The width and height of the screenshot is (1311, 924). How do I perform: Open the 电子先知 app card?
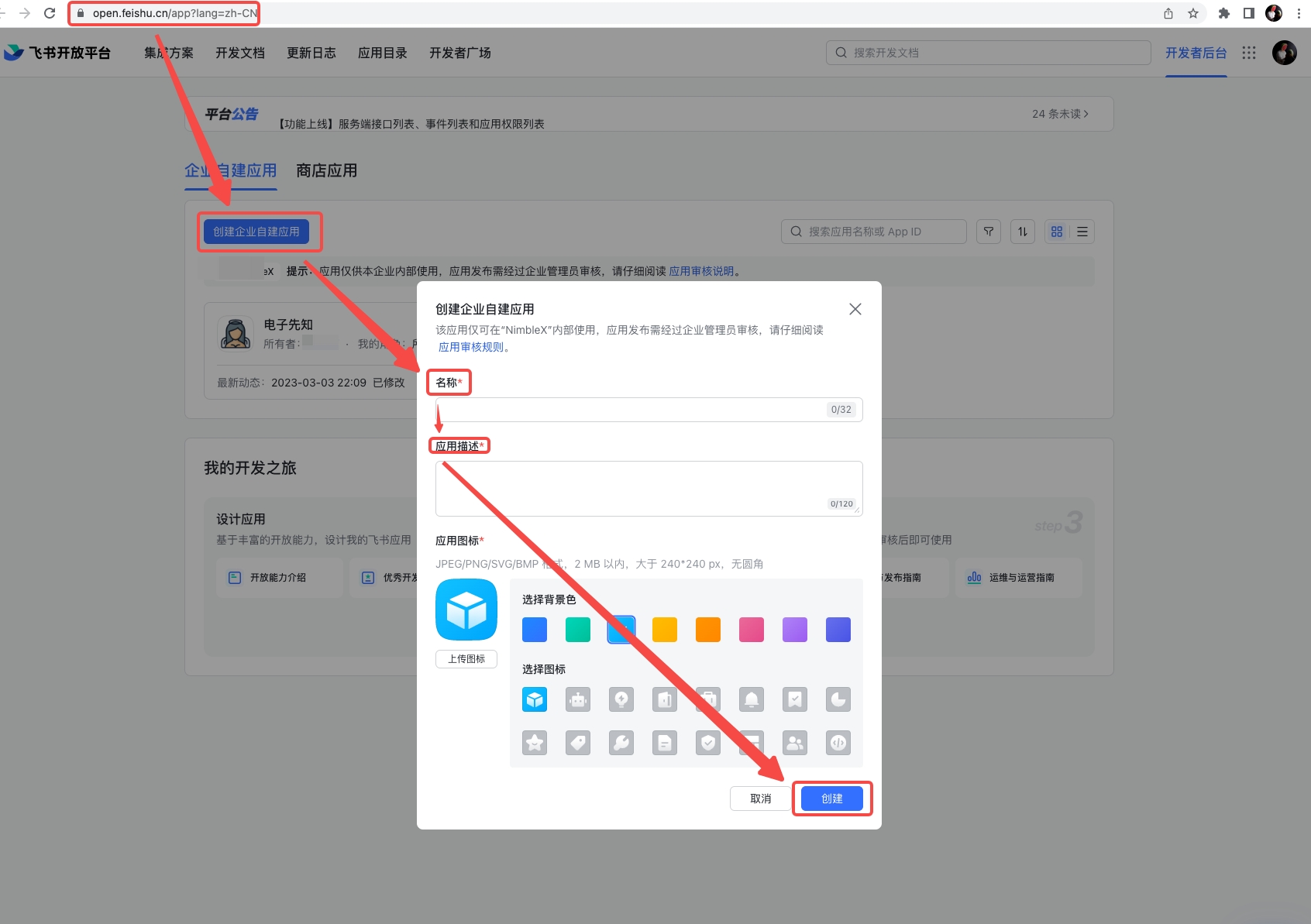tap(310, 351)
